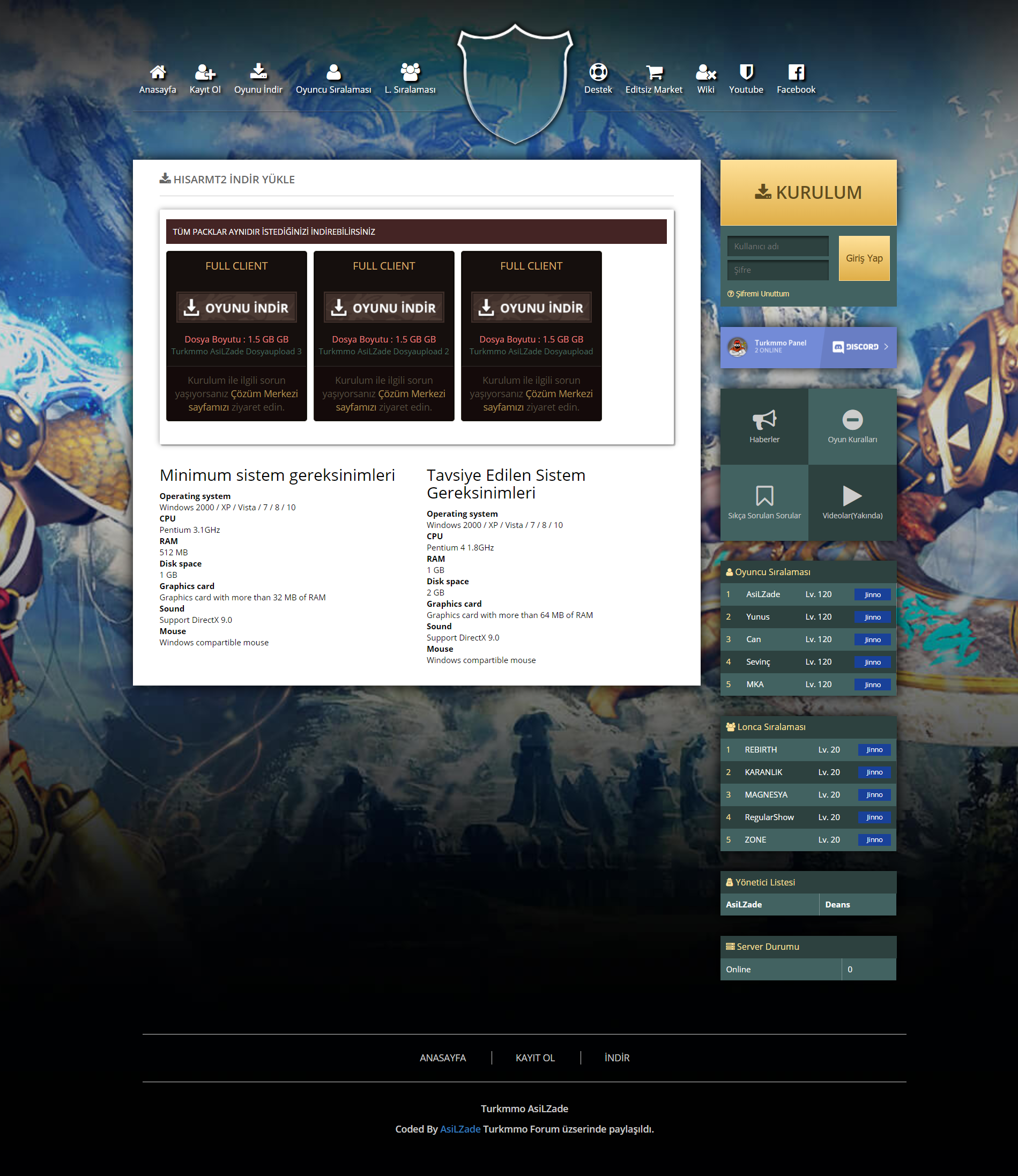Screen dimensions: 1018x1176
Task: Click the Videolar(Yakında) play tile
Action: 852,503
